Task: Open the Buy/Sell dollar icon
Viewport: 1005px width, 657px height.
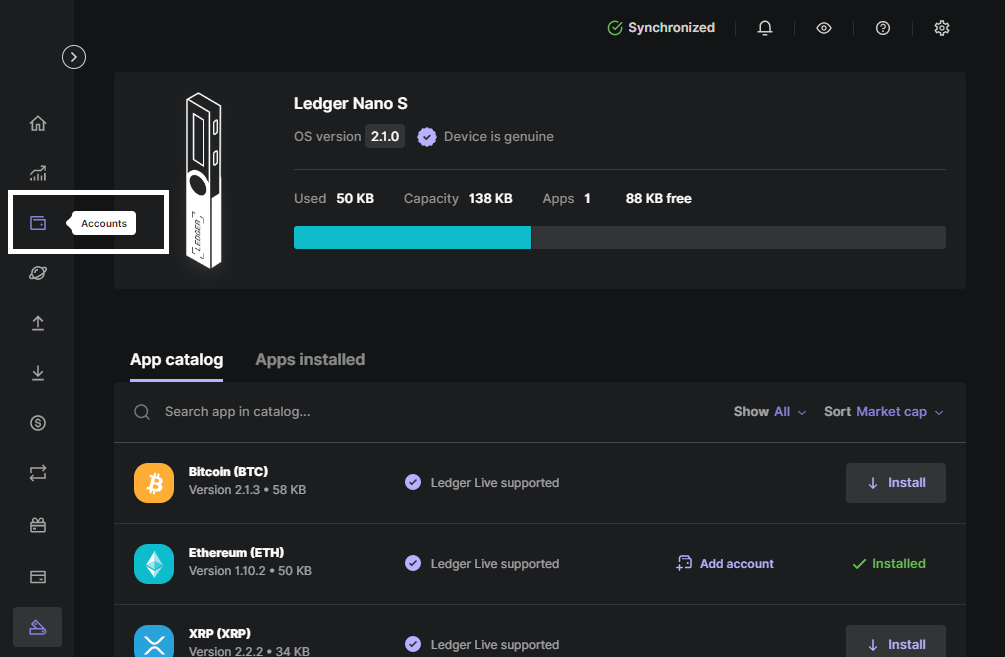Action: point(38,423)
